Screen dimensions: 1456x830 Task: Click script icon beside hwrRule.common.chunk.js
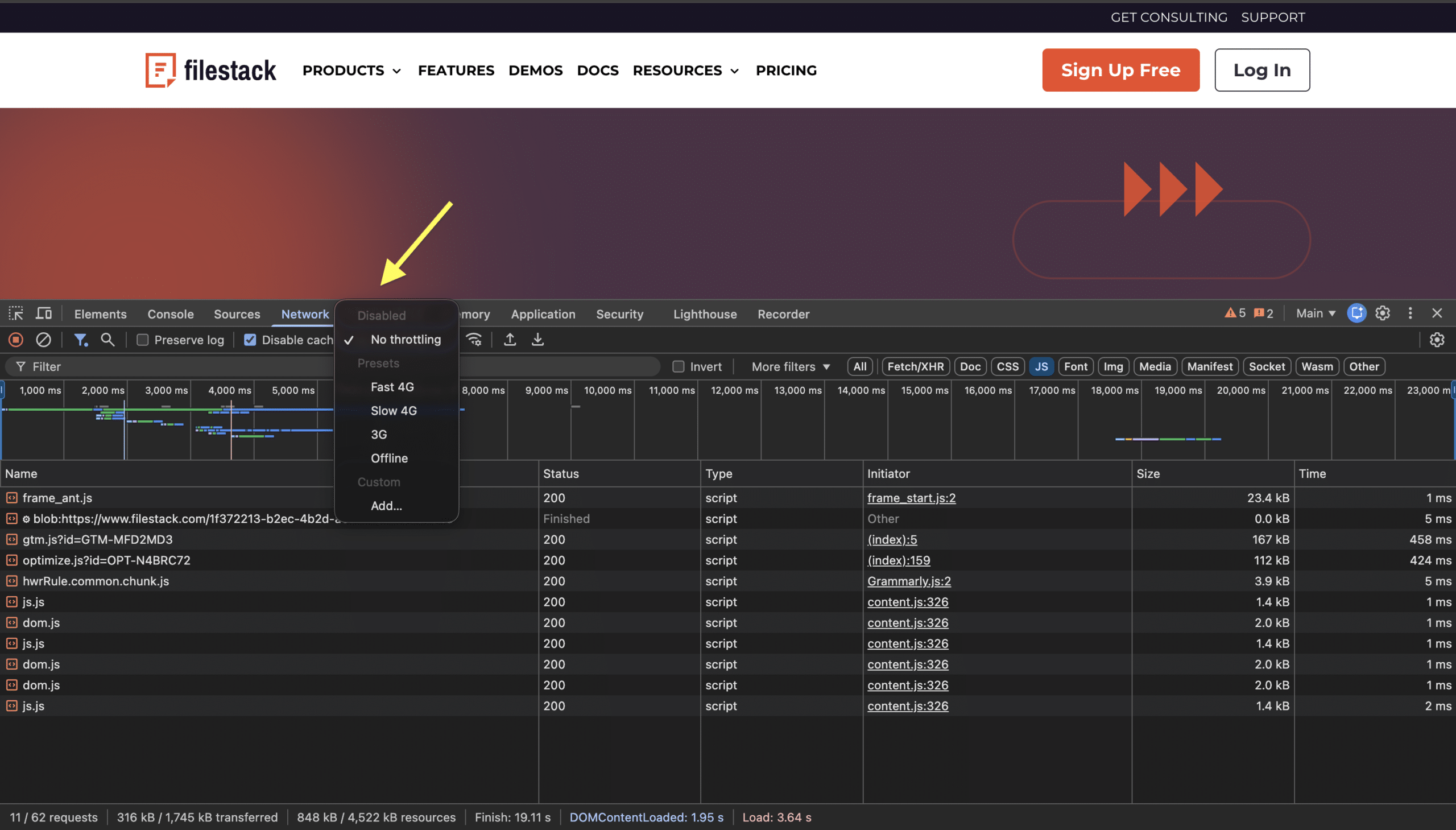tap(12, 581)
